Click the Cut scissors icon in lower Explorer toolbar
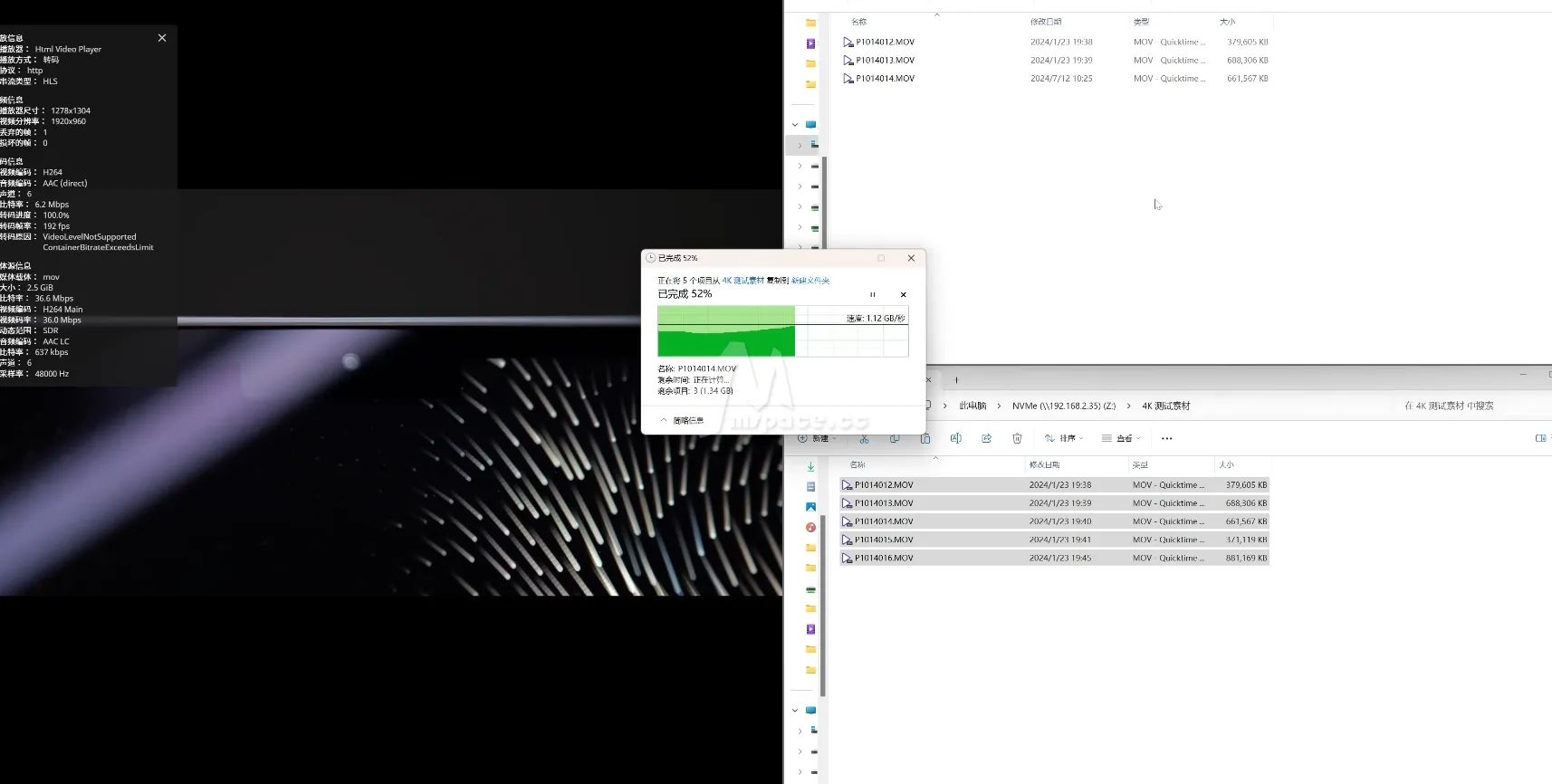 pyautogui.click(x=864, y=438)
